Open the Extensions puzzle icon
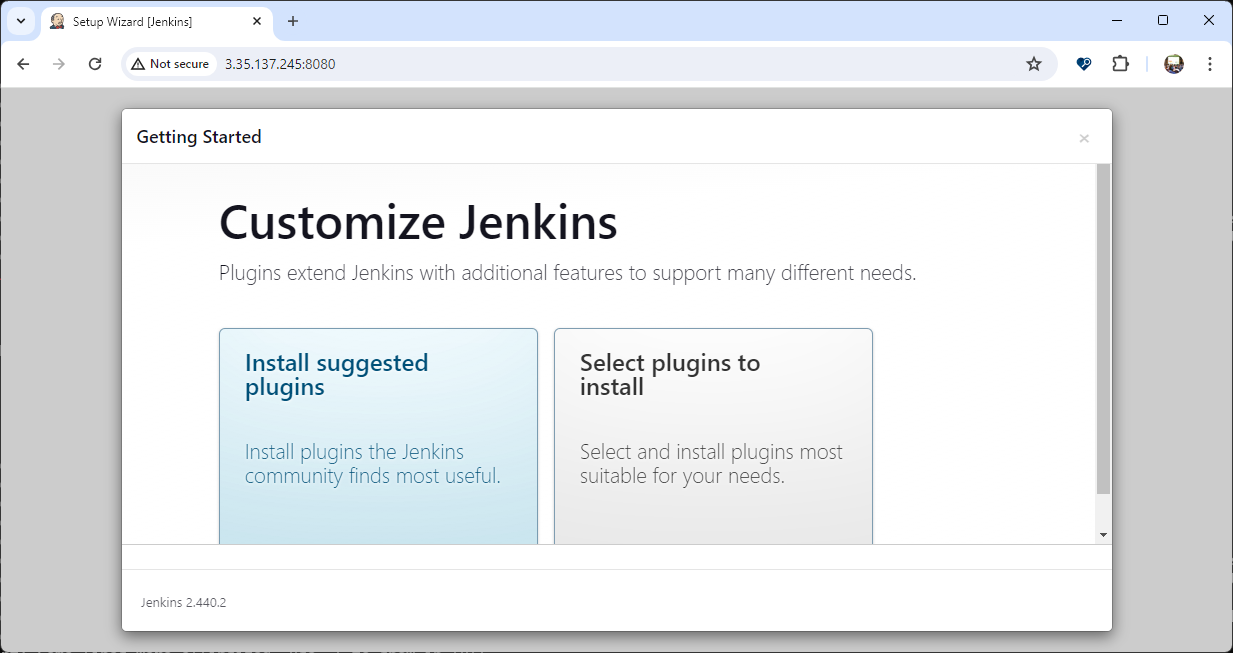 [1120, 64]
